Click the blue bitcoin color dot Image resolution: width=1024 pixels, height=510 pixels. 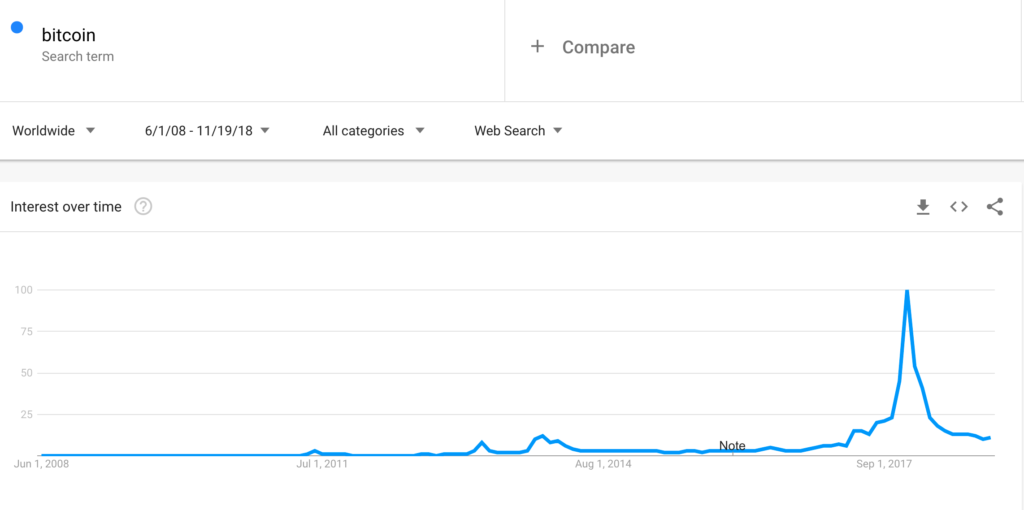click(x=18, y=27)
